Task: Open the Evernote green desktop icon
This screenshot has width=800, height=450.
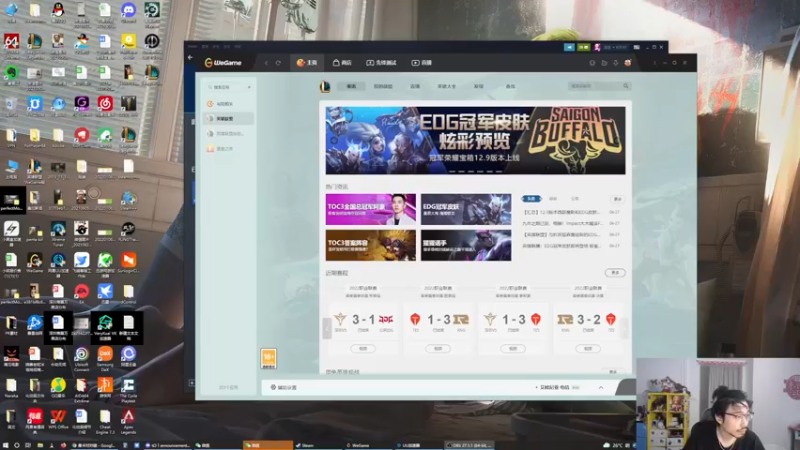Action: coord(11,74)
